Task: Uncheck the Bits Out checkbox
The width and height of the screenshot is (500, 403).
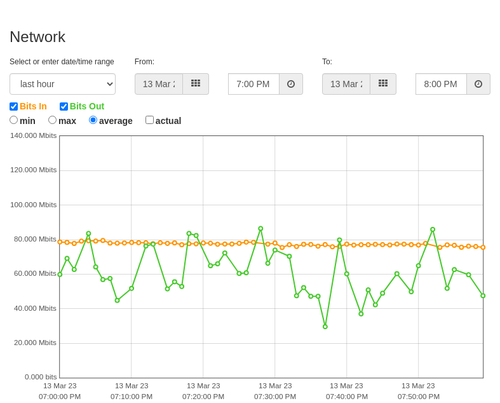Action: point(64,106)
